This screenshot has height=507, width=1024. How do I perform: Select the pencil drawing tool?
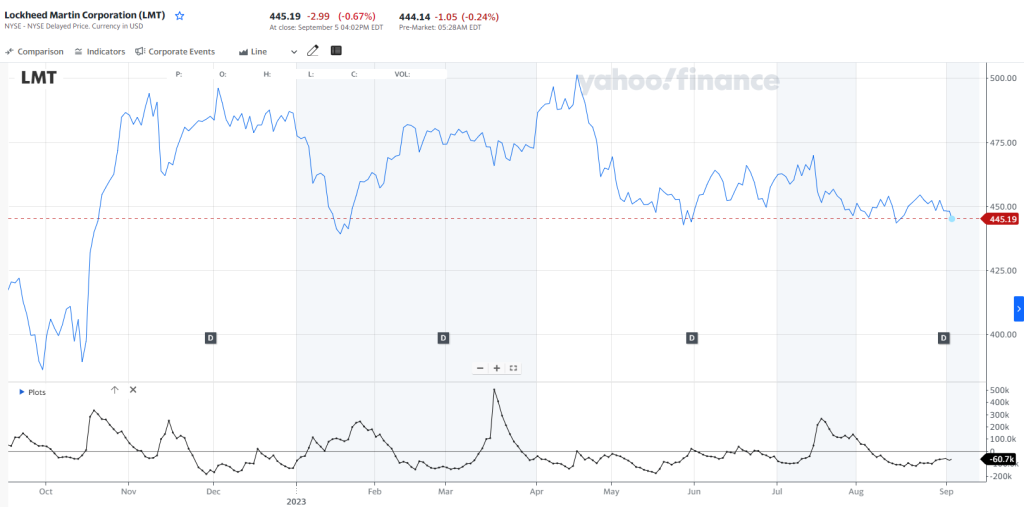point(313,50)
